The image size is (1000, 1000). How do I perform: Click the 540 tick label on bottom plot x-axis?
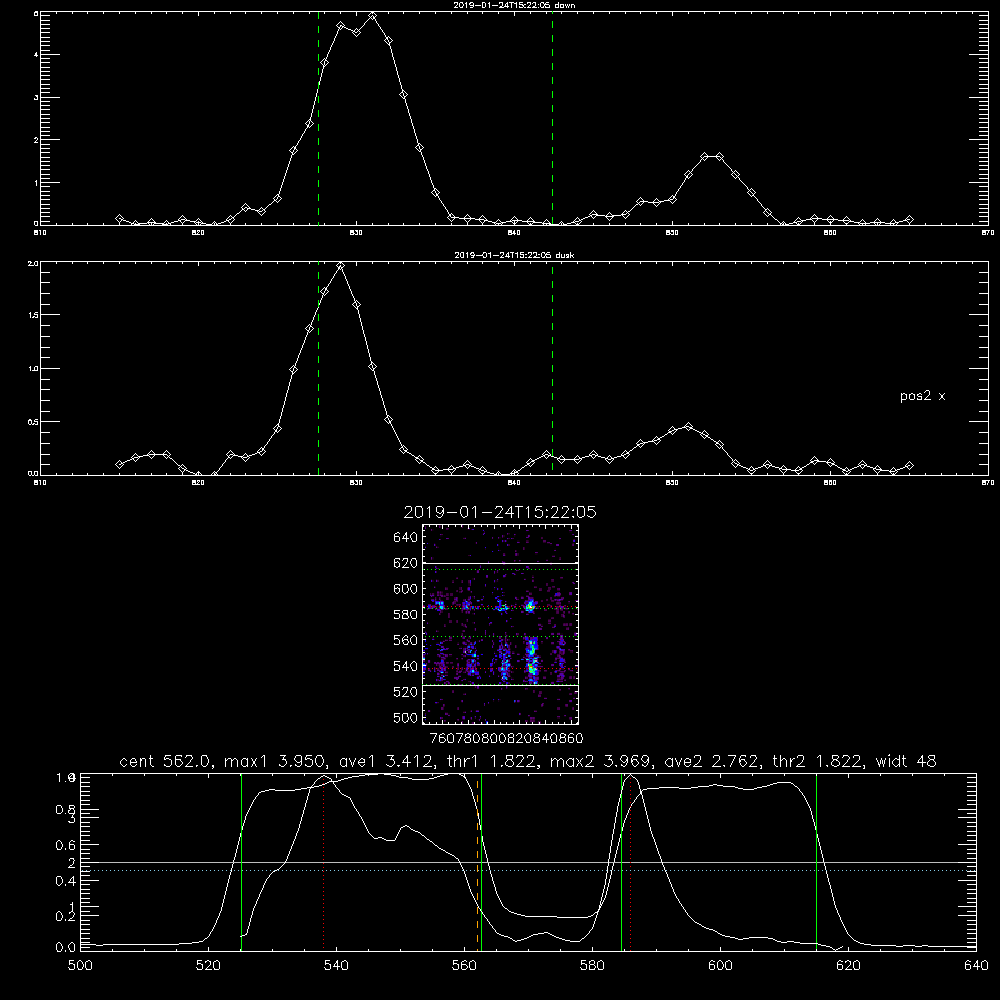[336, 966]
